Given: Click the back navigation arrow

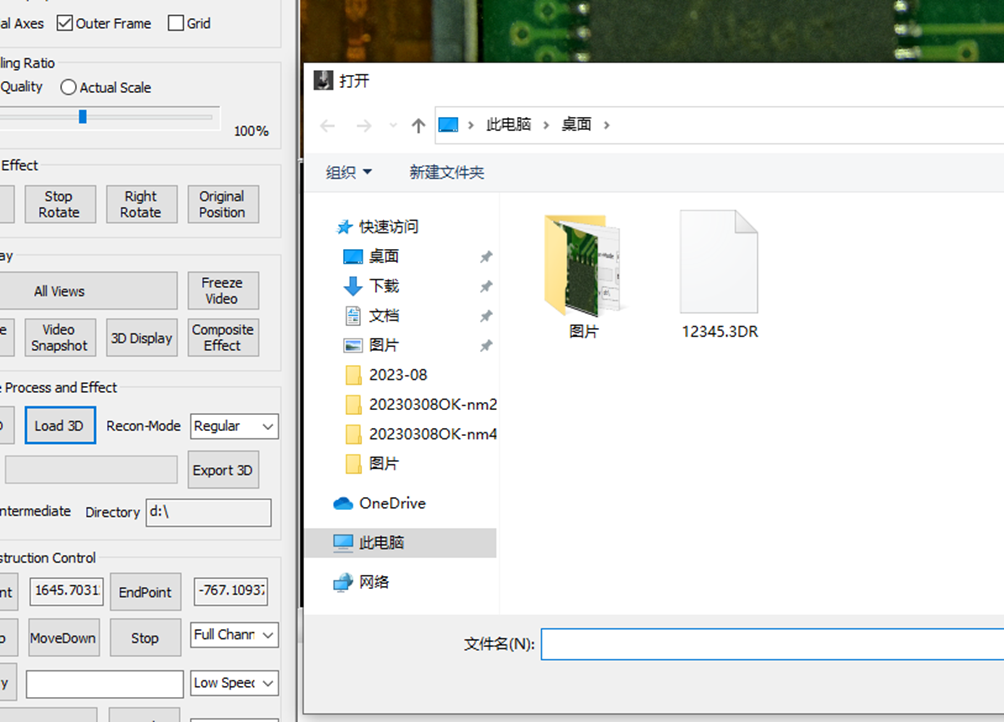Looking at the screenshot, I should [328, 125].
